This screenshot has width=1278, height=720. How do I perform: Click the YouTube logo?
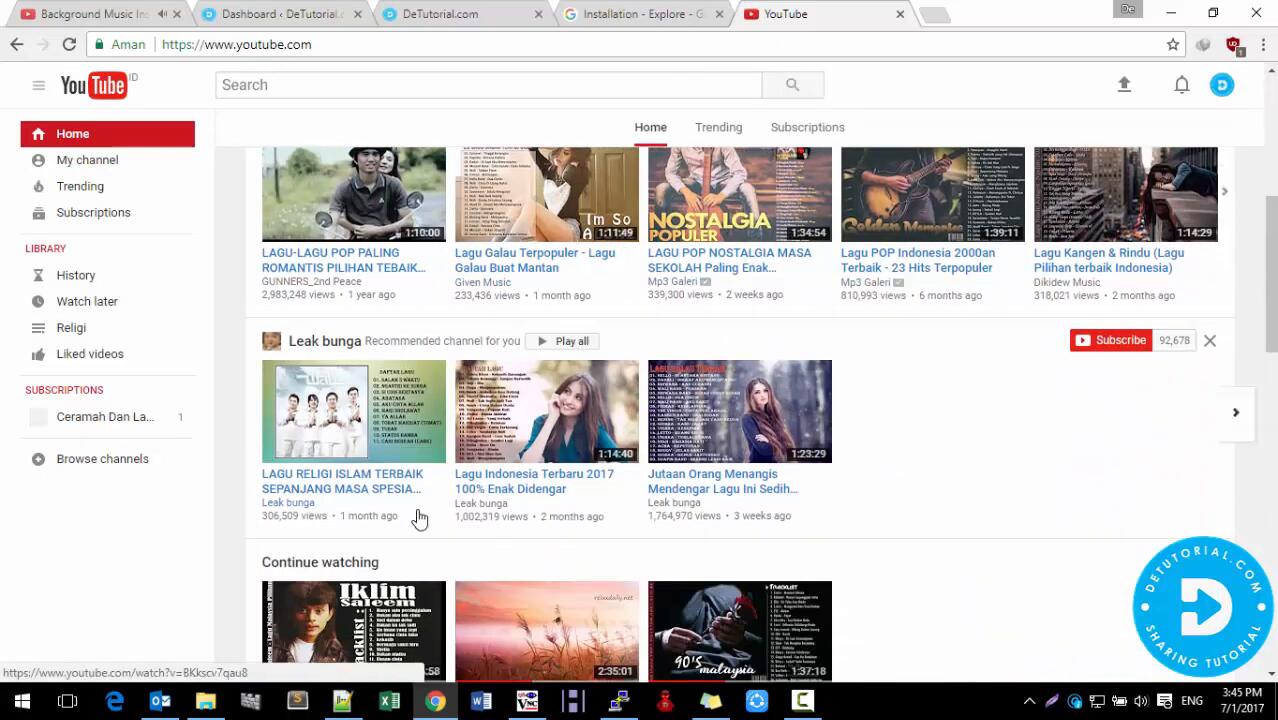click(x=94, y=86)
